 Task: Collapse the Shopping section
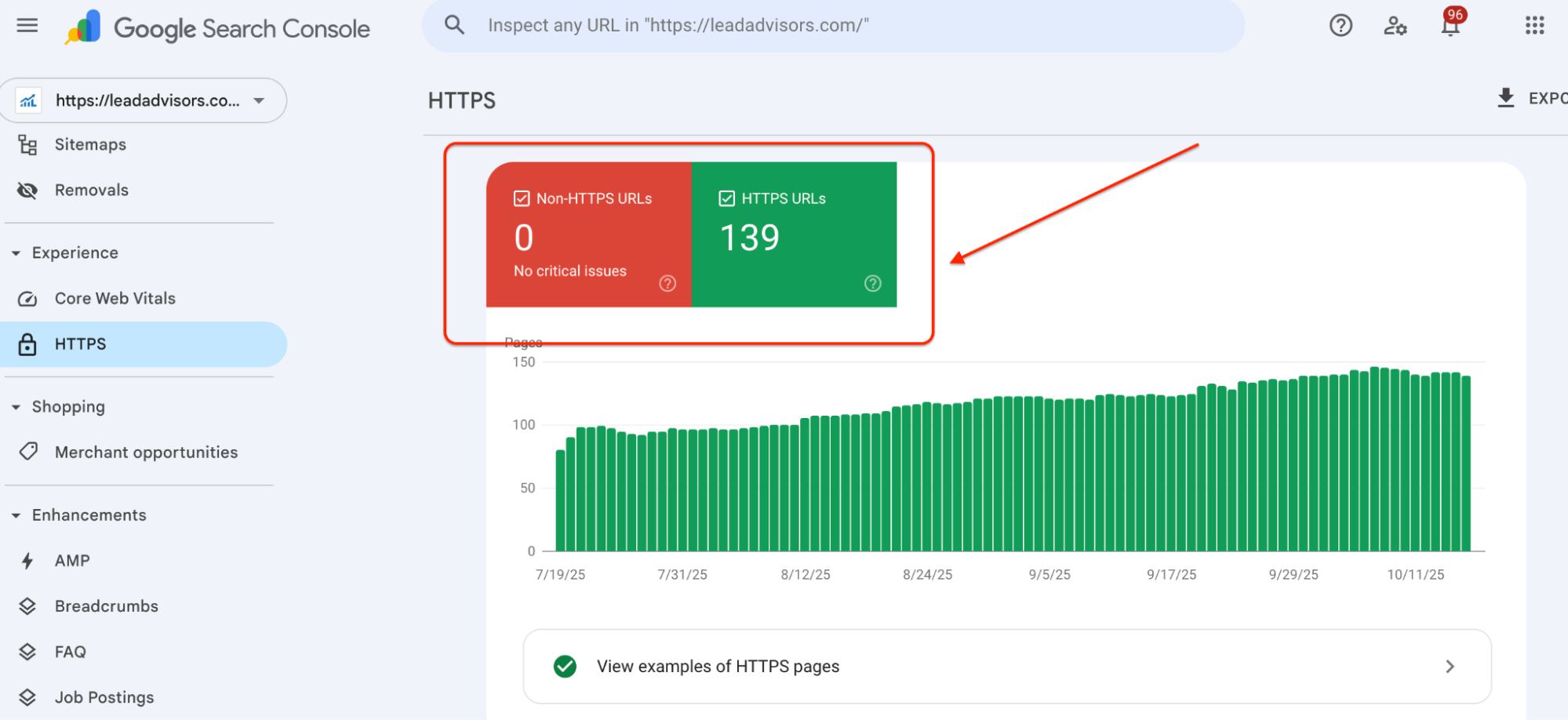click(16, 407)
